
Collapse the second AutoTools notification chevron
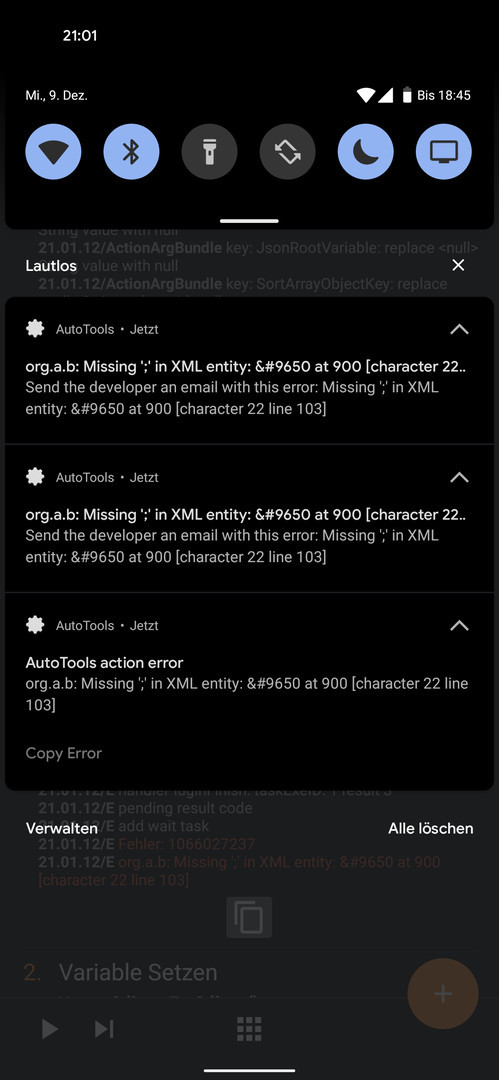tap(459, 477)
